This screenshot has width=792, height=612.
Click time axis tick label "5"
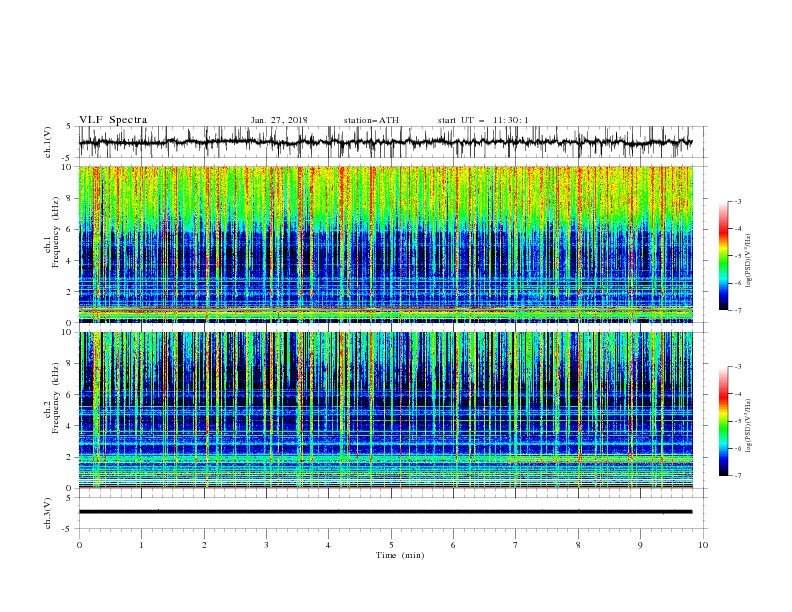(x=391, y=545)
